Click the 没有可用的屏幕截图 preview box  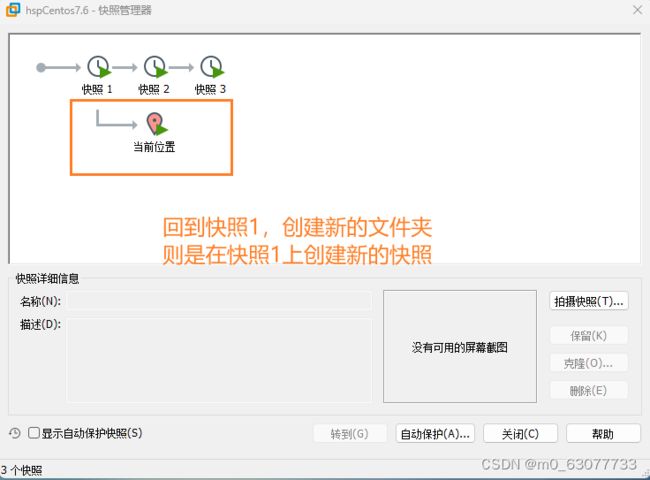coord(460,347)
